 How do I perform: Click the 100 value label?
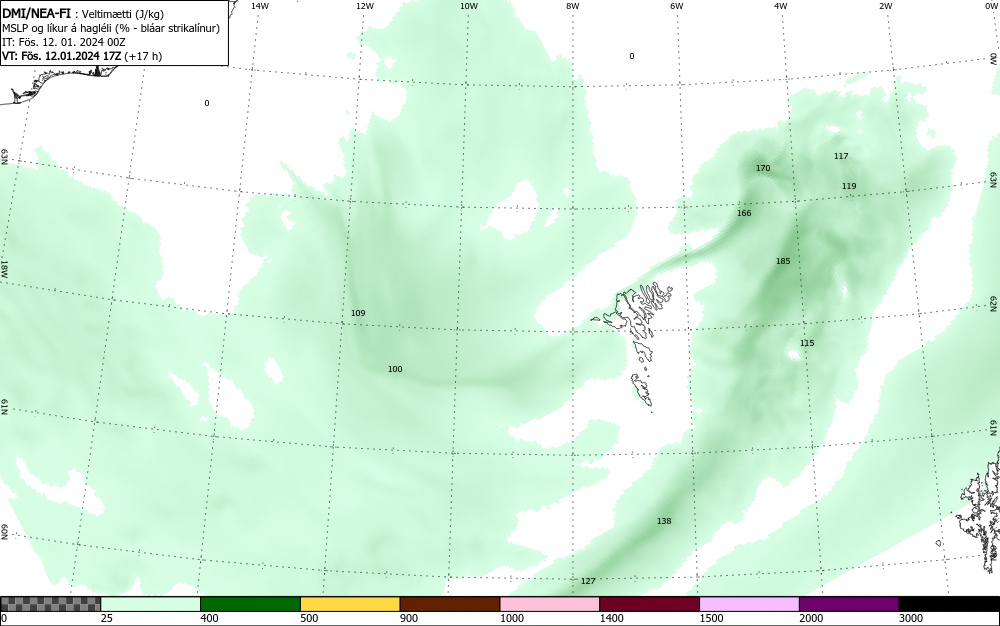[395, 369]
